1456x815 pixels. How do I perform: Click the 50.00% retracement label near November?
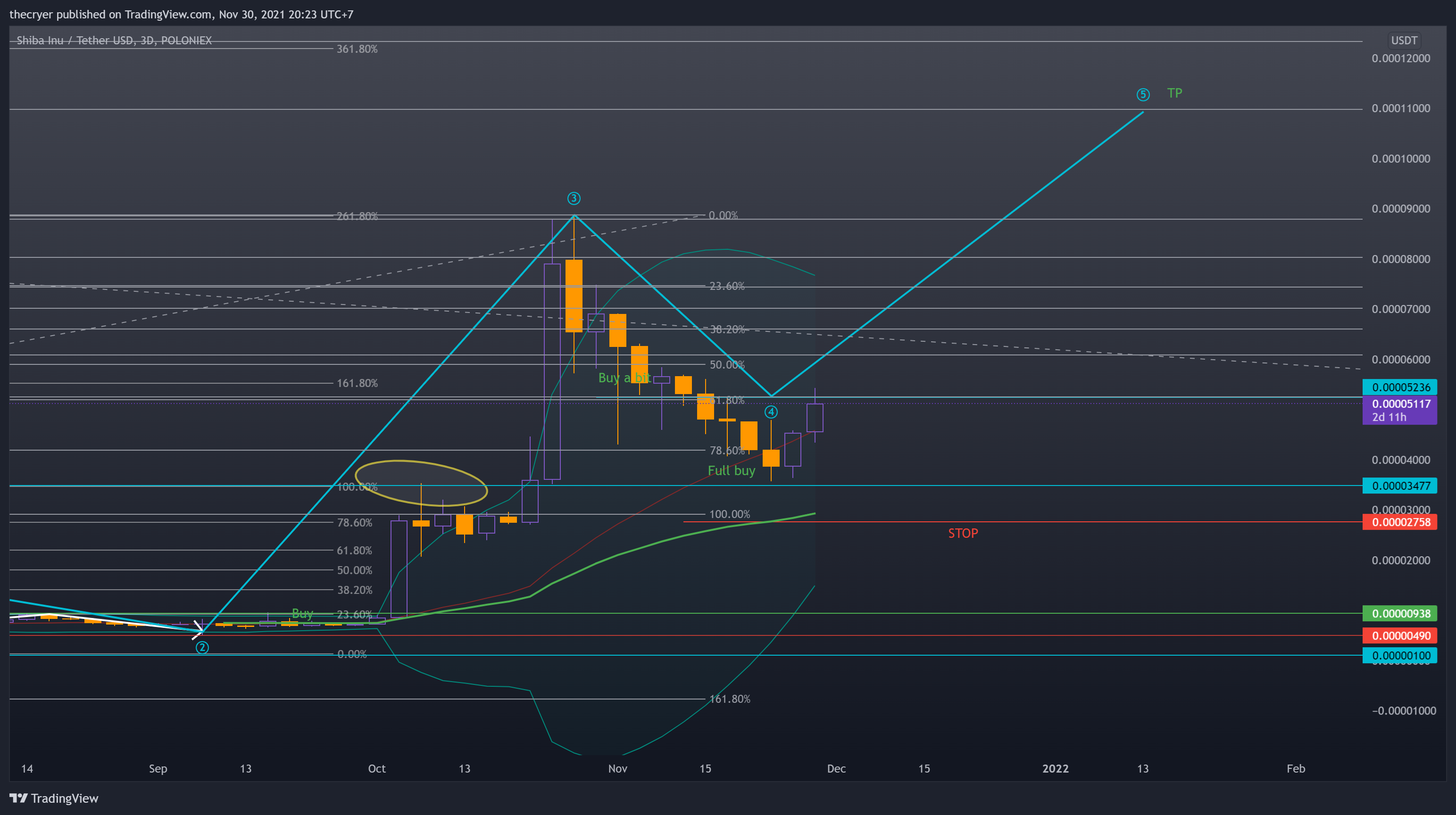tap(727, 364)
